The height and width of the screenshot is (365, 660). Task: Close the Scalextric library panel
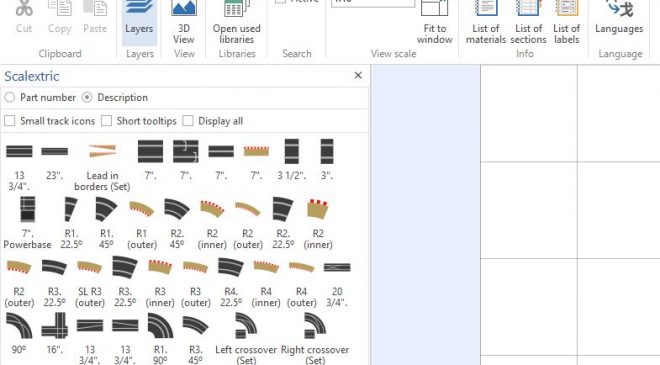pyautogui.click(x=358, y=75)
